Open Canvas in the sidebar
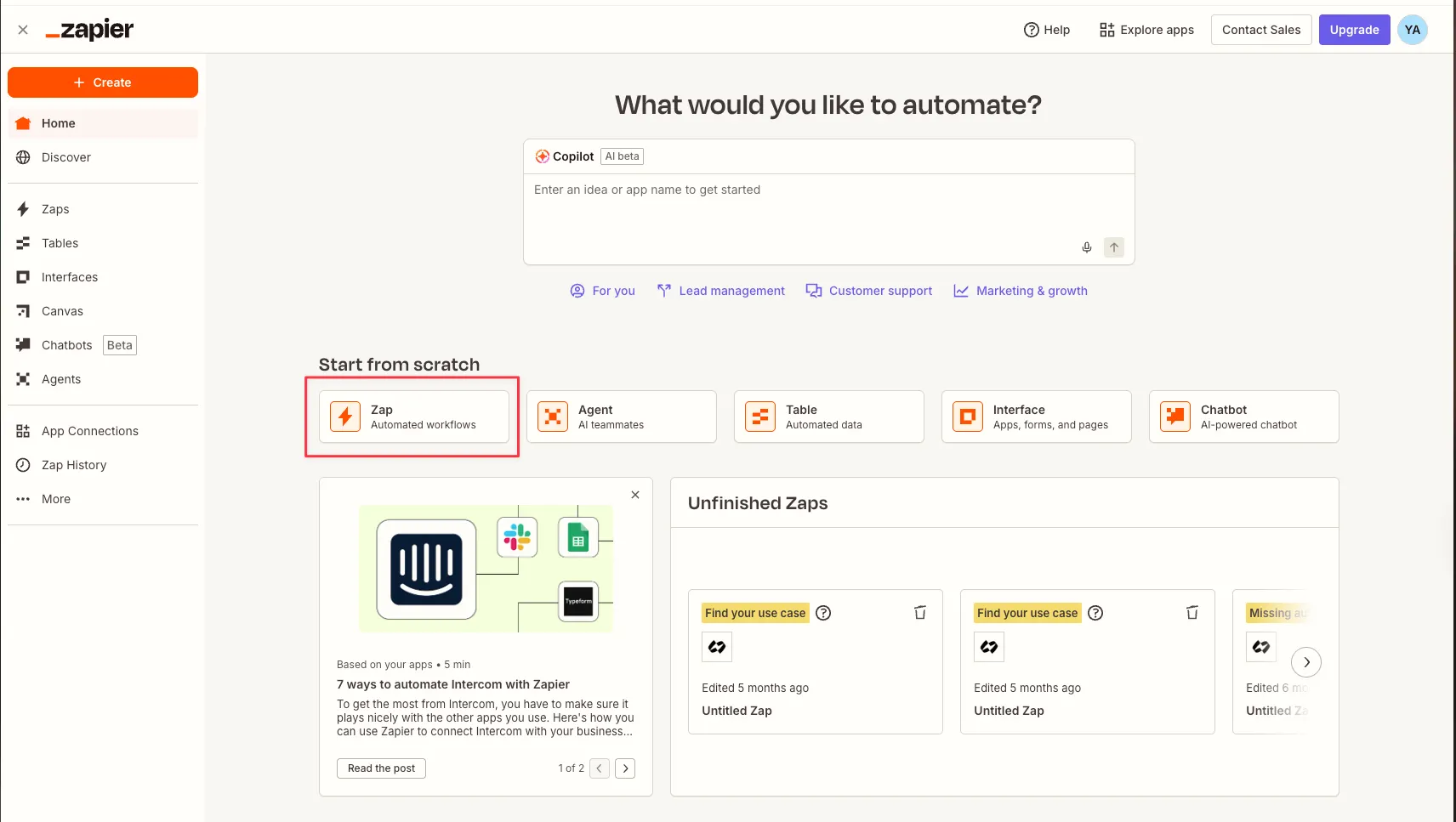Screen dimensions: 1456x822 103,311
